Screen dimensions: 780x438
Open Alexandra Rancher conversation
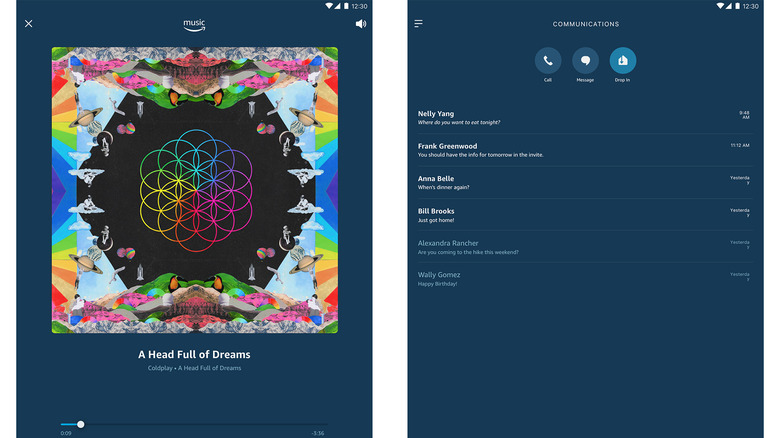click(585, 247)
